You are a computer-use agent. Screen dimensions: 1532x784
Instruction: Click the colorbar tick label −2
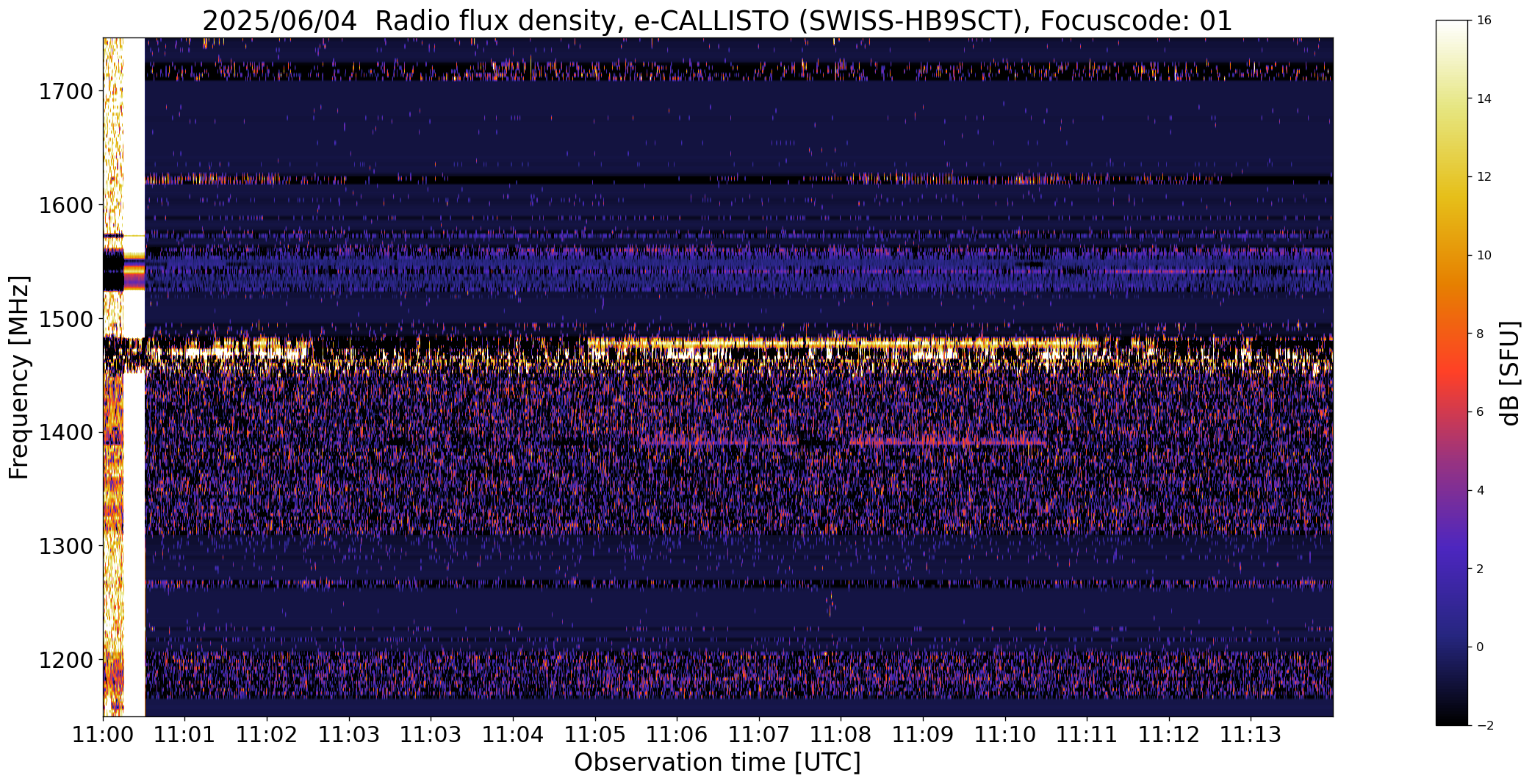click(x=1484, y=726)
